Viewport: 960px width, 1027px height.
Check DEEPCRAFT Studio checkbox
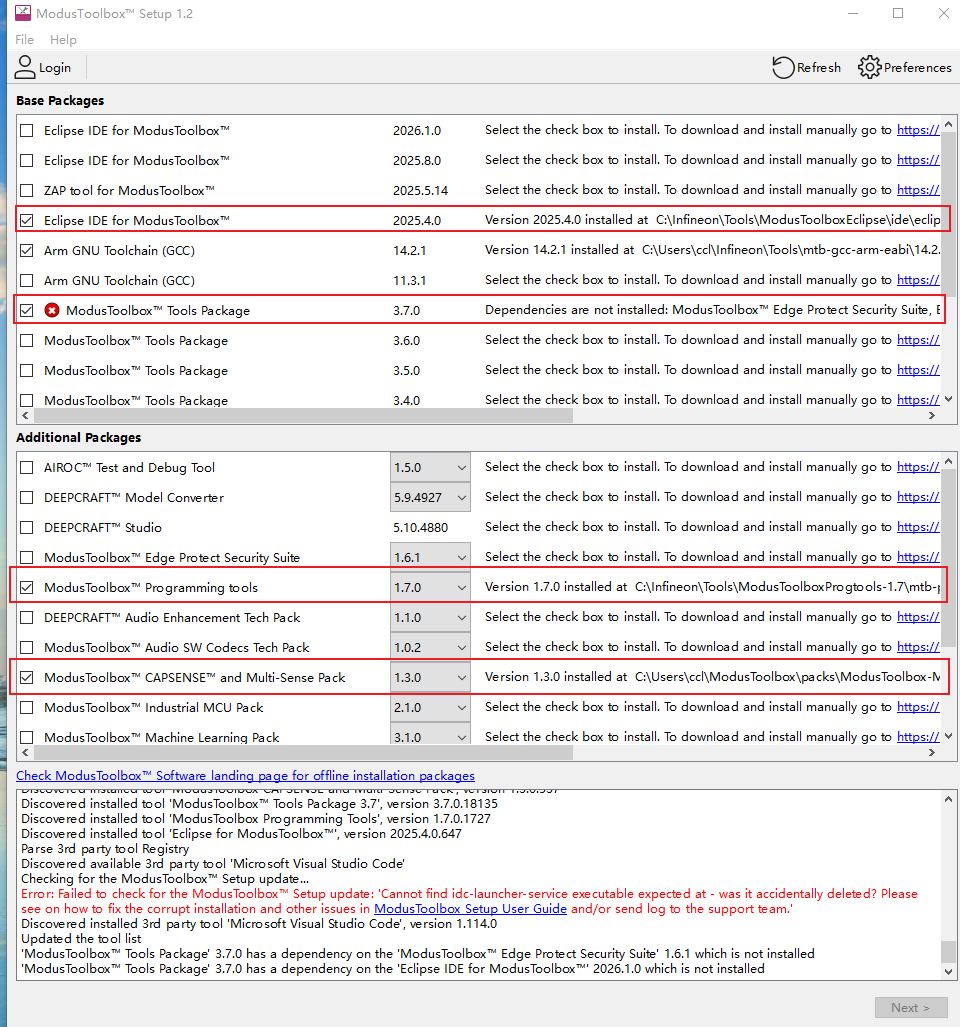click(x=27, y=528)
